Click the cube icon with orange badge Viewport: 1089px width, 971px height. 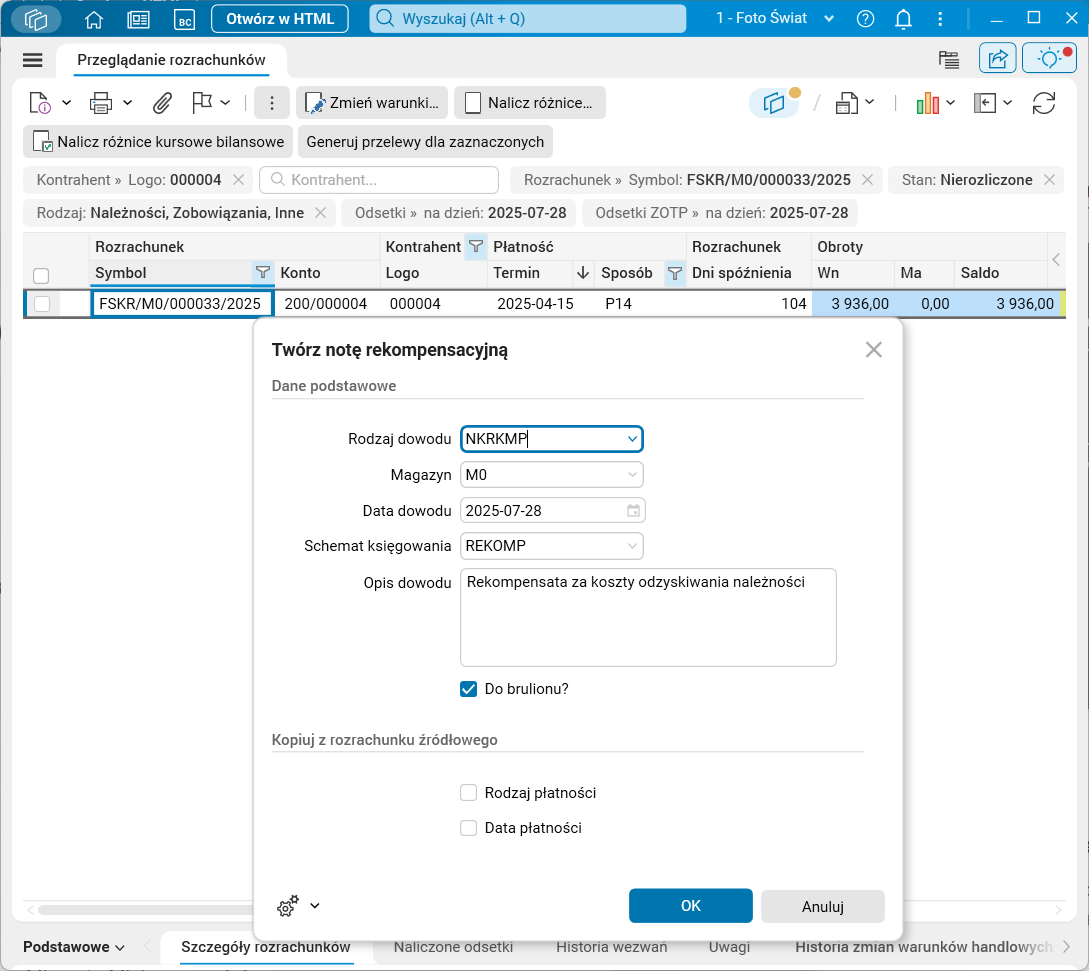pyautogui.click(x=776, y=103)
